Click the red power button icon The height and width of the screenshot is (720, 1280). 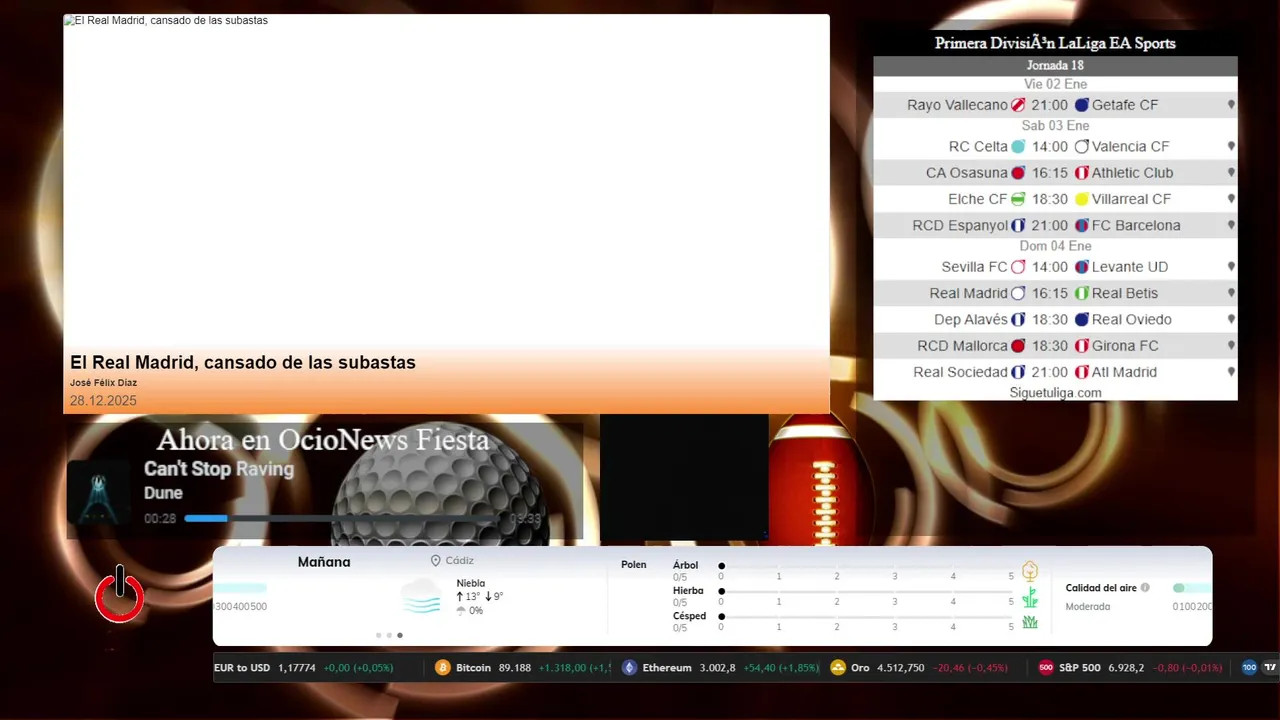[x=119, y=595]
